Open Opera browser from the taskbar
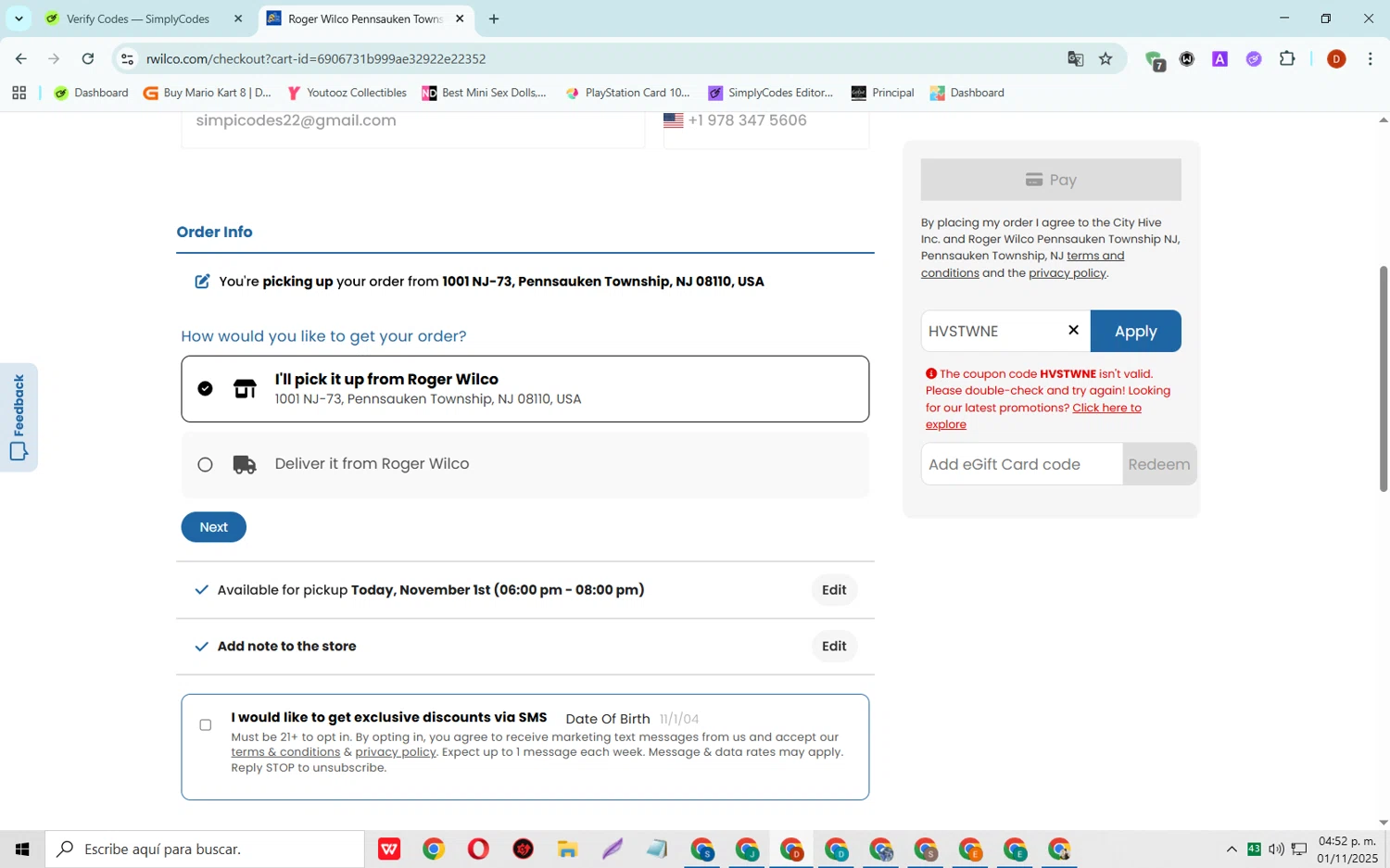 click(x=478, y=849)
